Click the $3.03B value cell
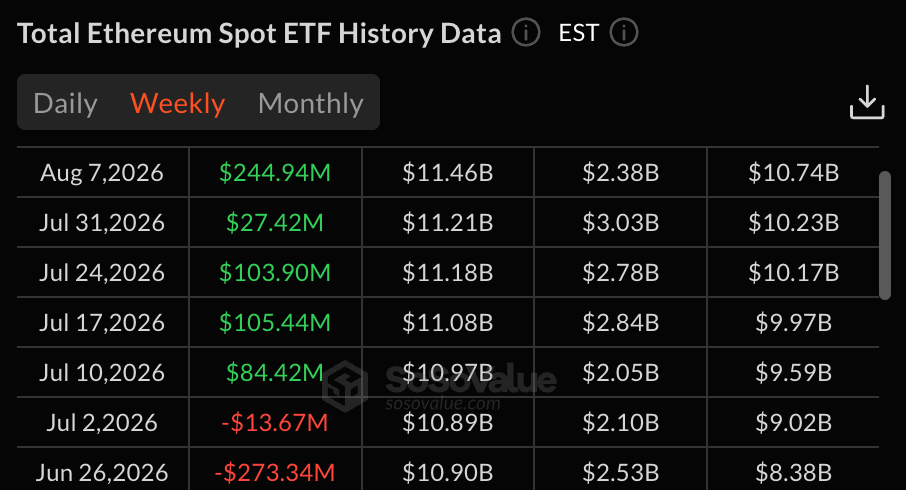906x490 pixels. click(x=621, y=222)
